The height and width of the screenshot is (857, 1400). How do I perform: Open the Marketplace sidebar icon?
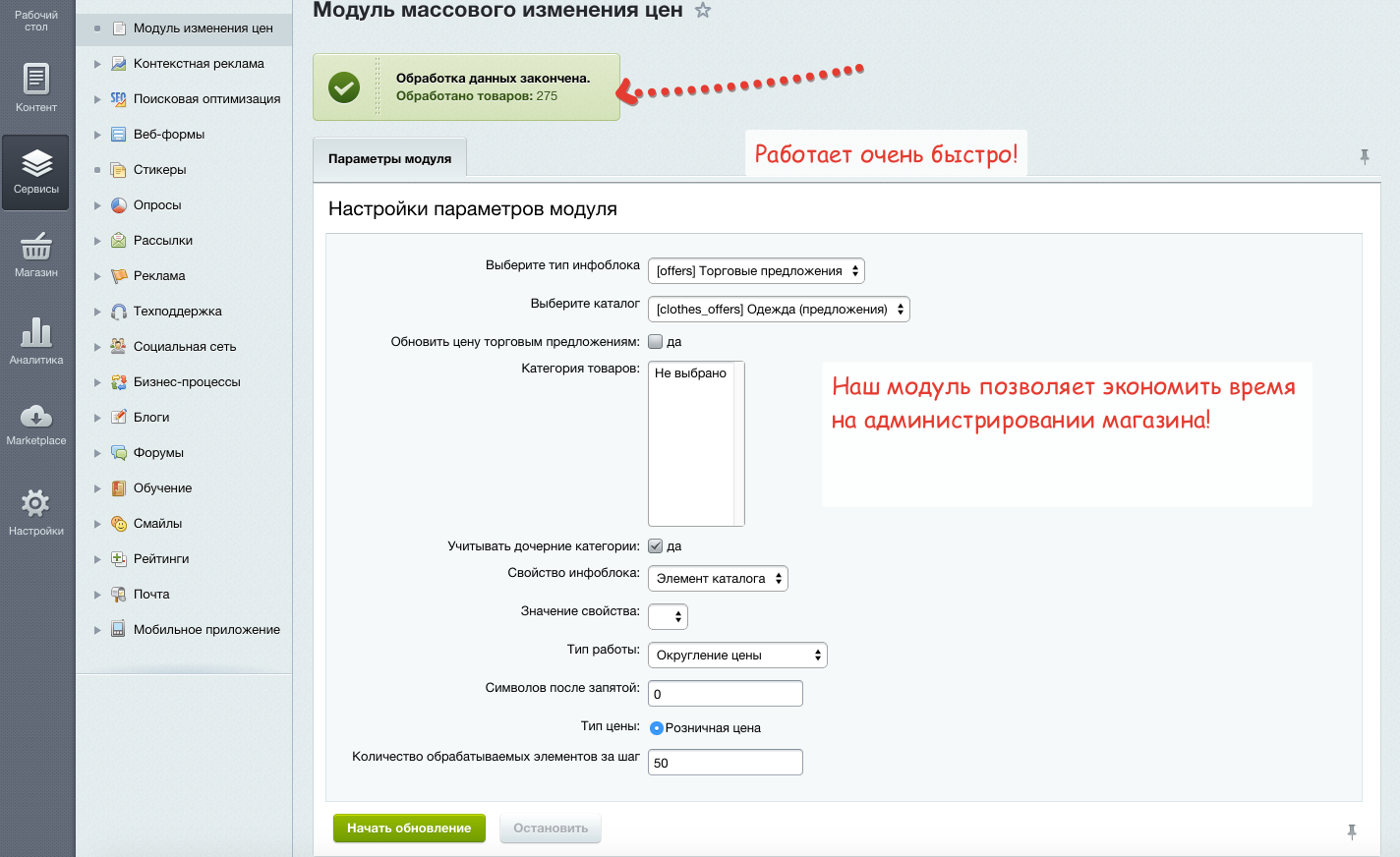(35, 423)
